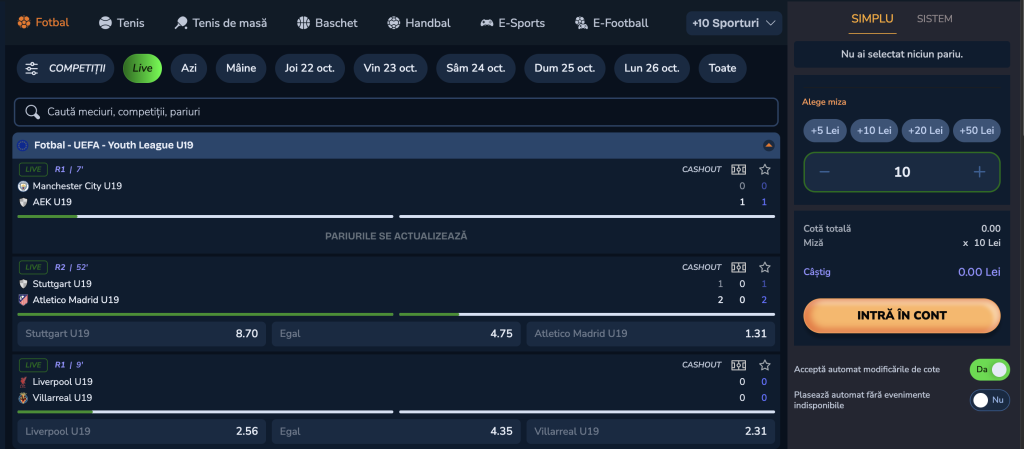Click the Intră în cont button

point(902,316)
